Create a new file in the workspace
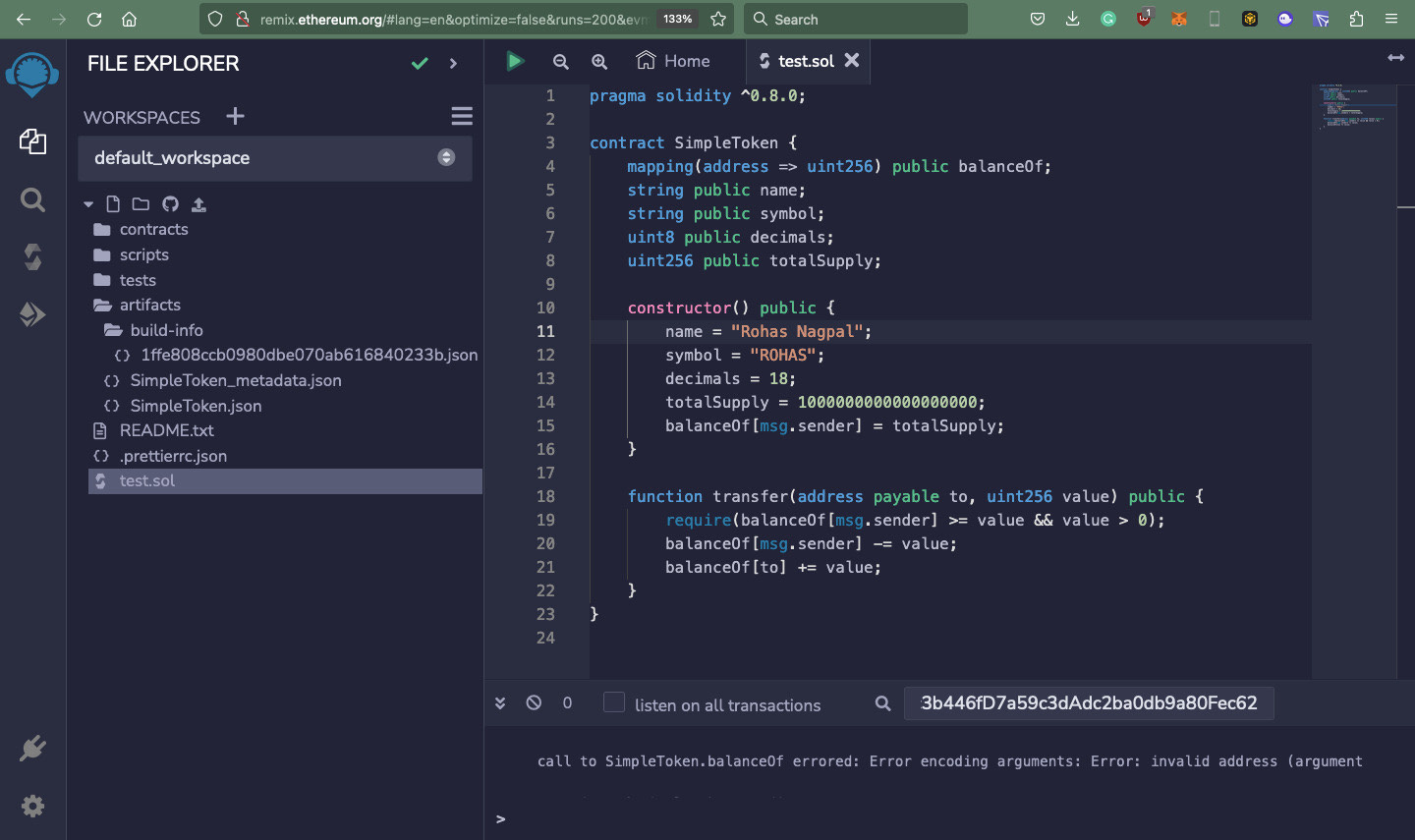The width and height of the screenshot is (1415, 840). pyautogui.click(x=112, y=203)
